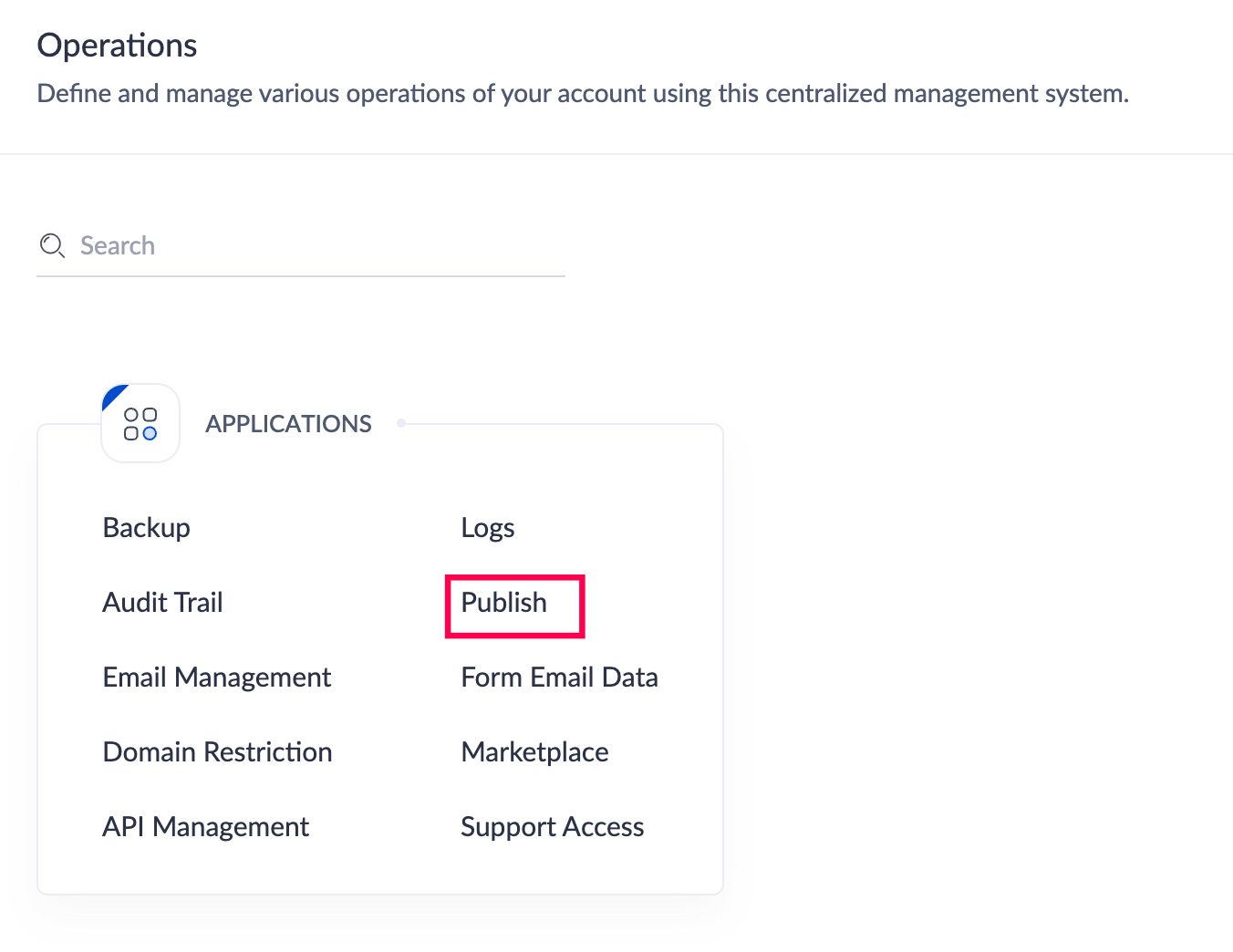The image size is (1233, 952).
Task: Open Domain Restriction settings
Action: click(x=217, y=752)
